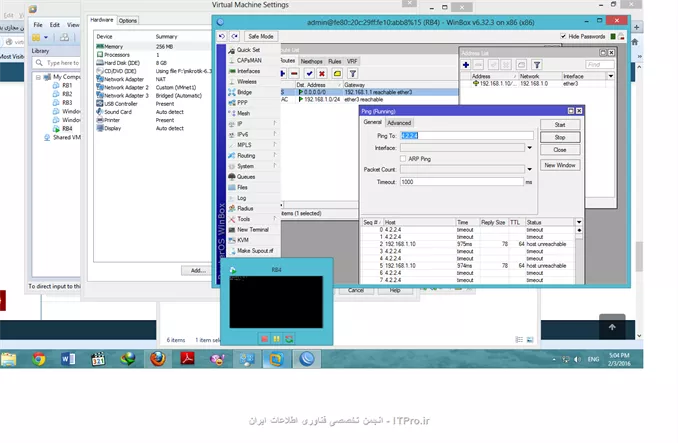Open Quick Set in WinBox sidebar
Image resolution: width=678 pixels, height=443 pixels.
coord(248,50)
